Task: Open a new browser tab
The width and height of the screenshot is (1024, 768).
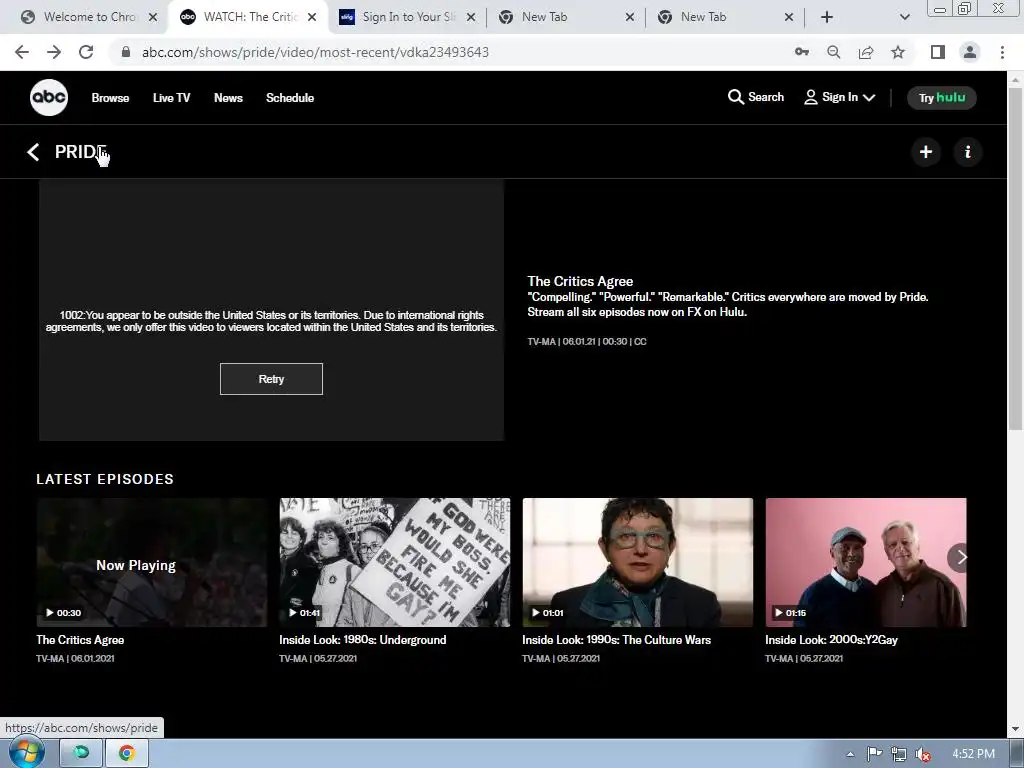Action: tap(827, 17)
